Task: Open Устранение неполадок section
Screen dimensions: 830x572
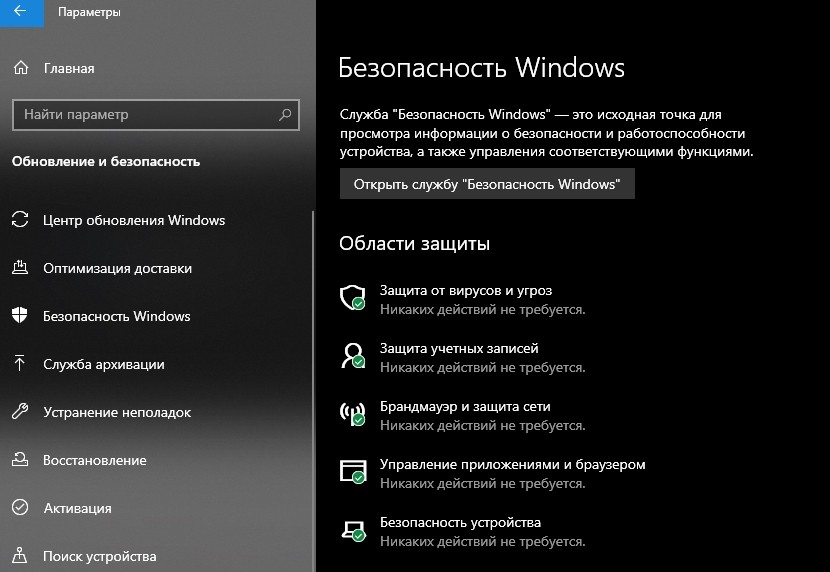Action: click(117, 412)
